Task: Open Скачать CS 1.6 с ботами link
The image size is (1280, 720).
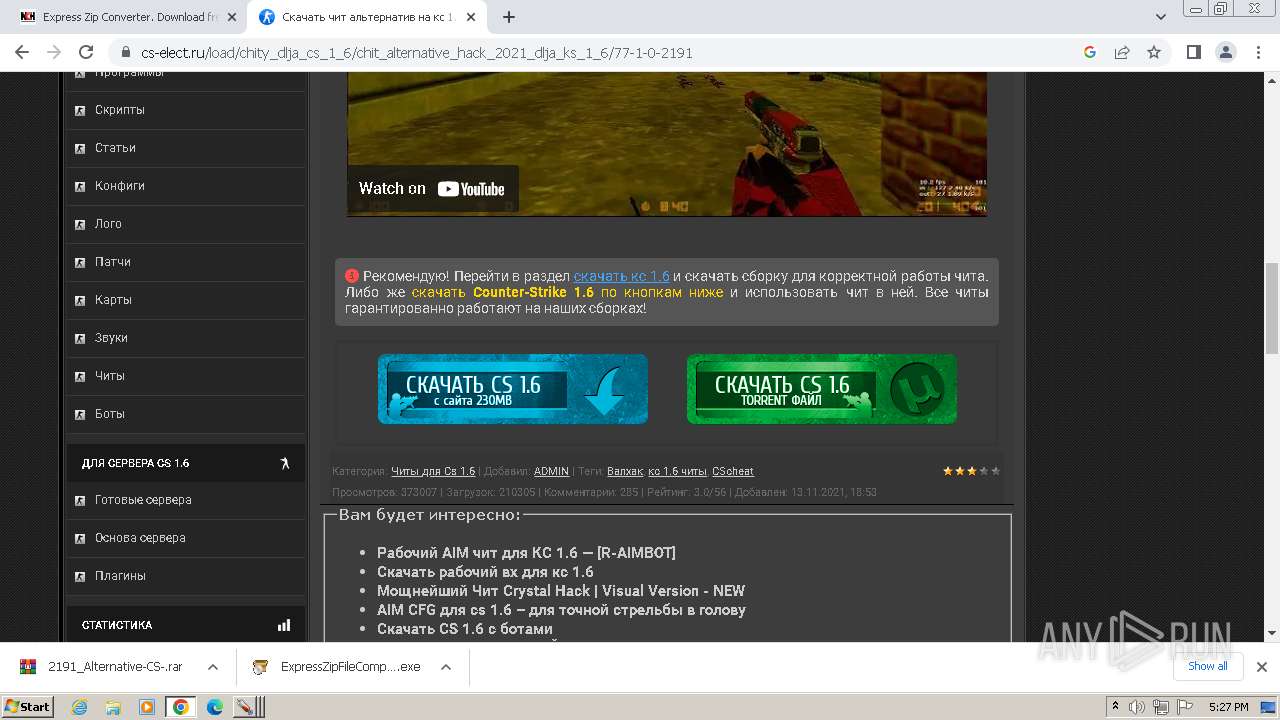Action: pyautogui.click(x=465, y=629)
